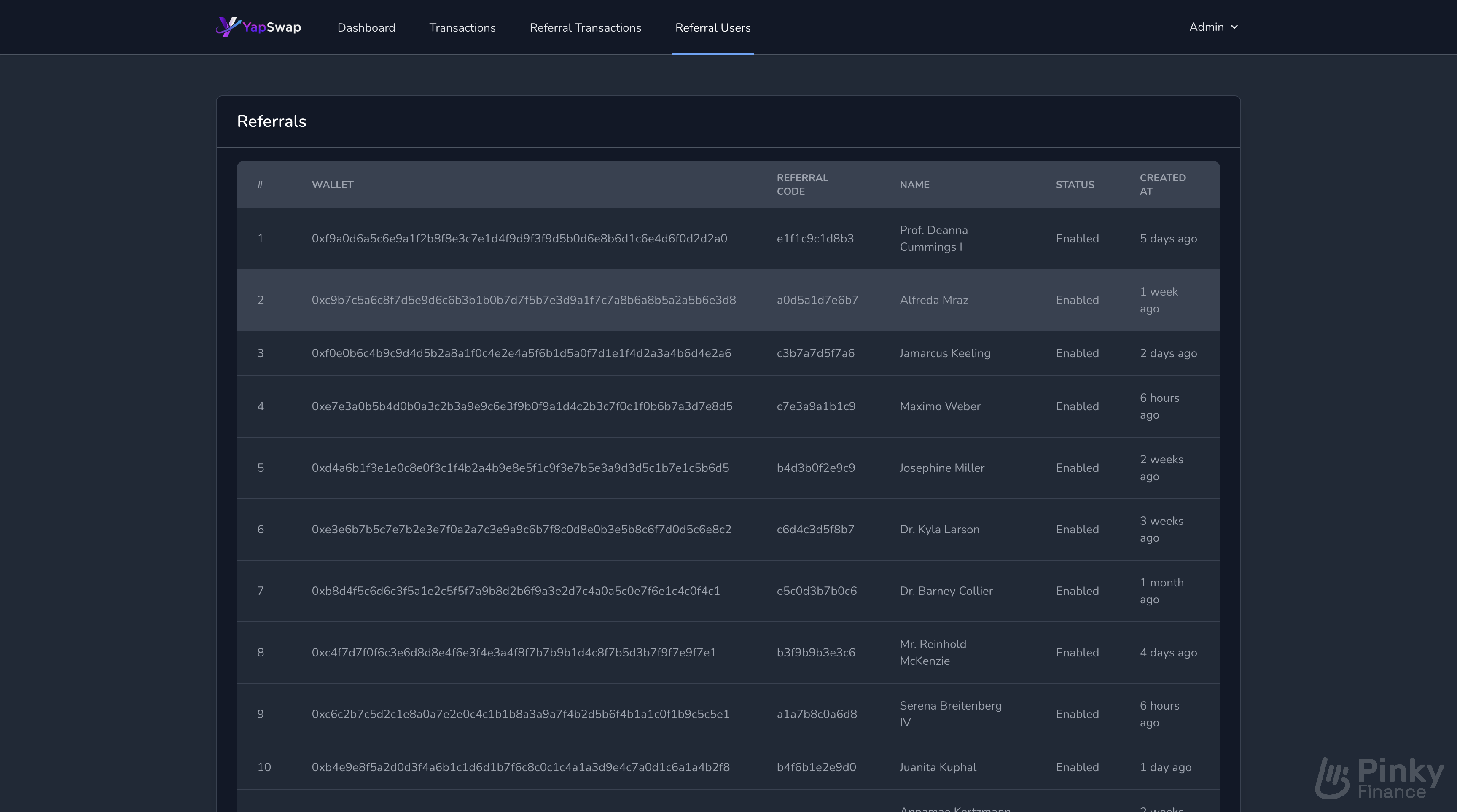Go to the Transactions page
Image resolution: width=1457 pixels, height=812 pixels.
[462, 27]
